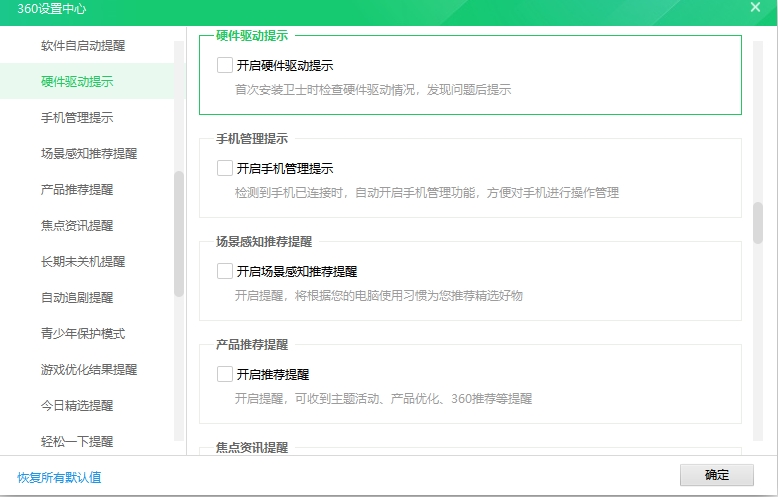The width and height of the screenshot is (778, 497).
Task: Jump to 长期未关机提醒 settings
Action: (83, 261)
